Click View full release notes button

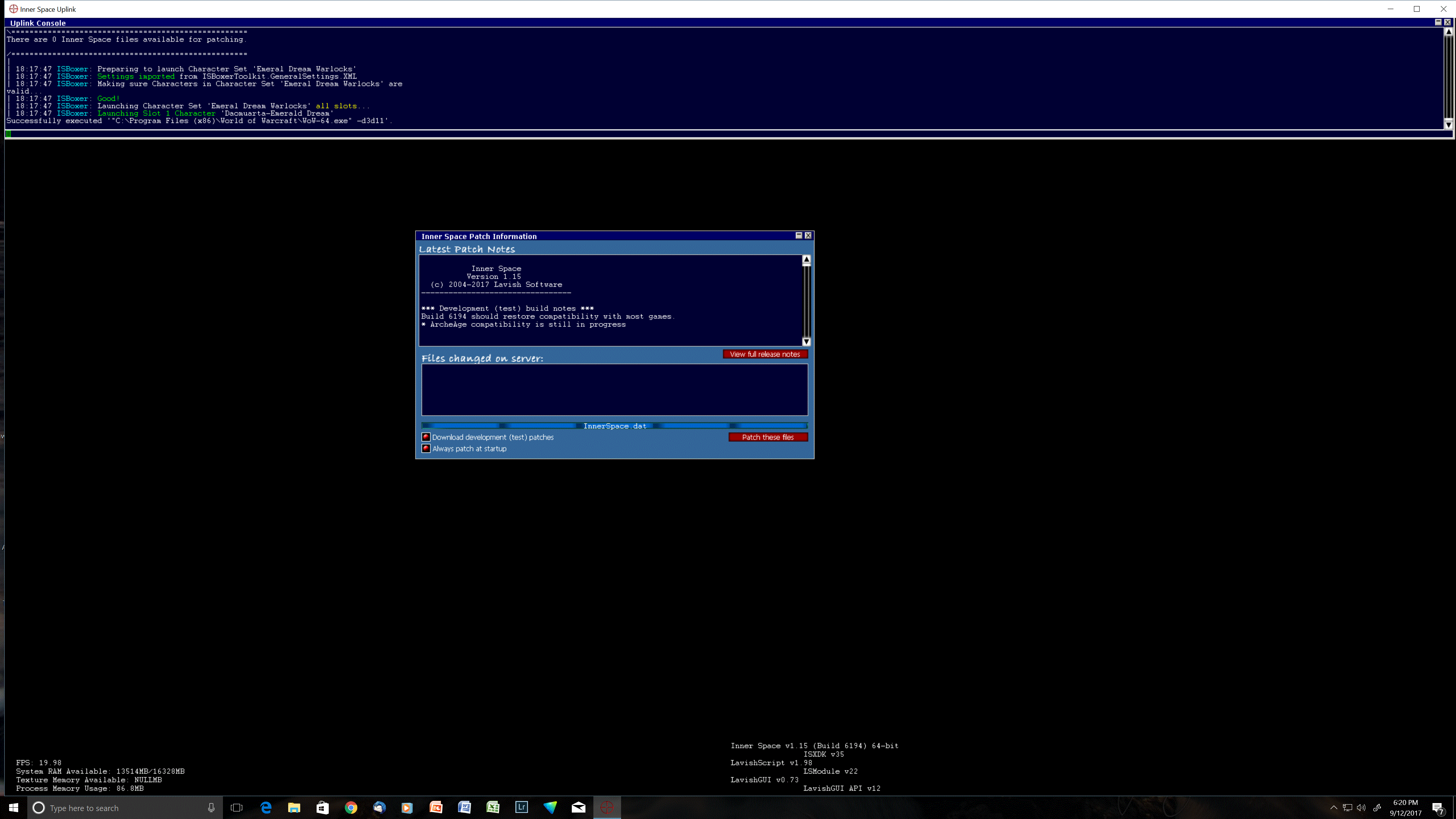point(765,355)
